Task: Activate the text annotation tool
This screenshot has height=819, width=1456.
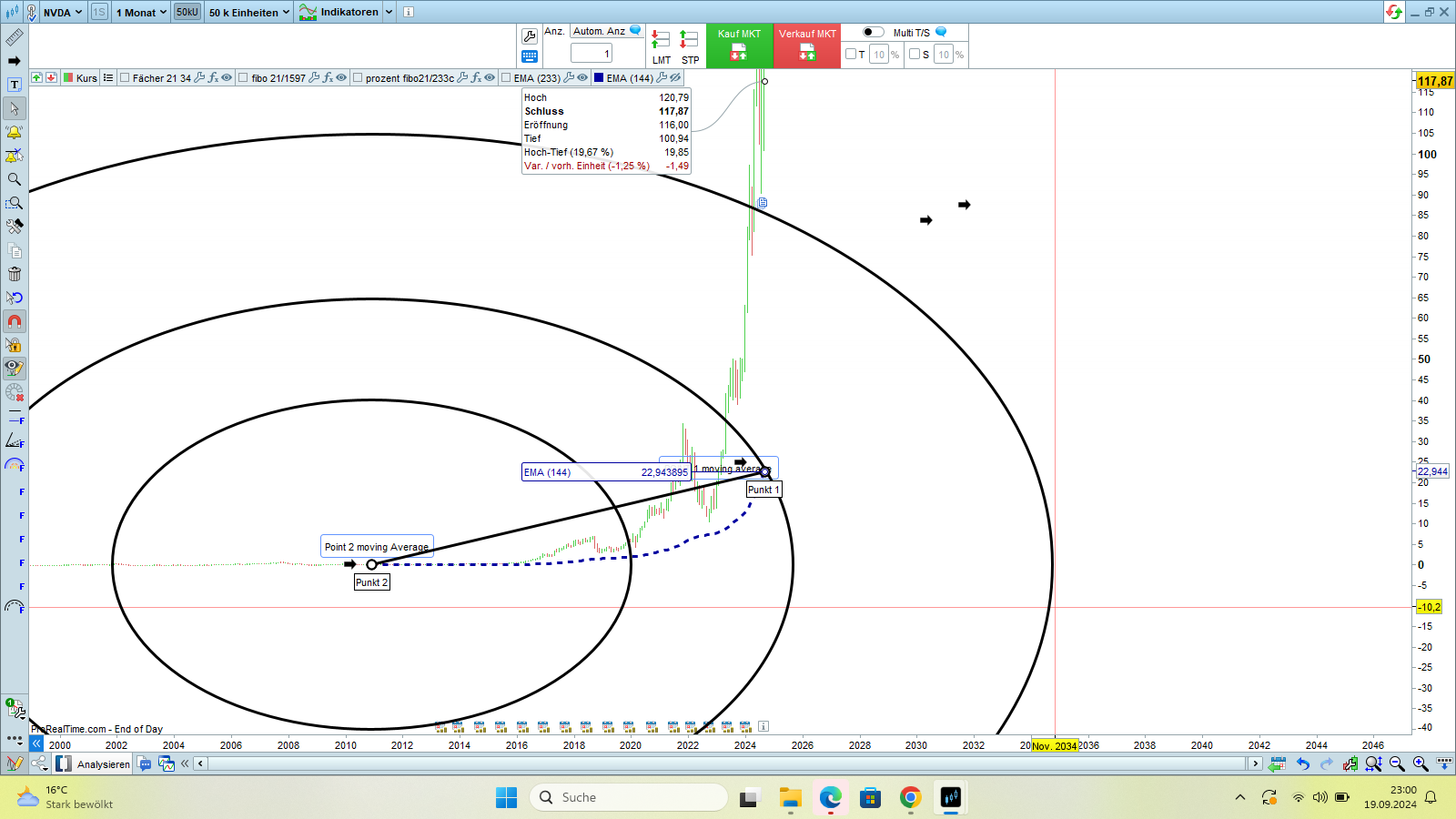Action: tap(15, 85)
